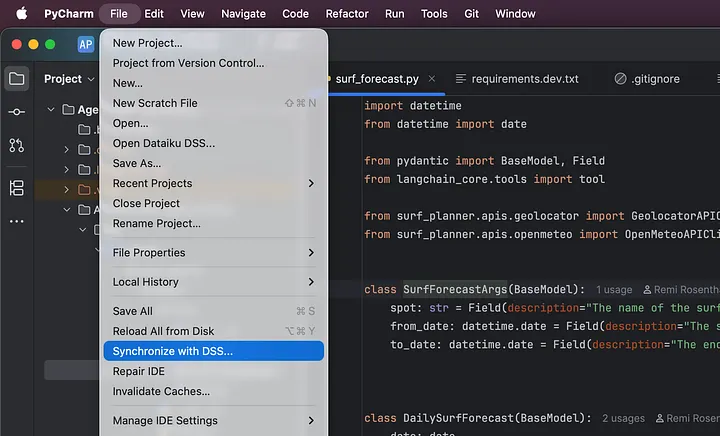This screenshot has height=436, width=720.
Task: Open the Refactor menu
Action: pos(347,14)
